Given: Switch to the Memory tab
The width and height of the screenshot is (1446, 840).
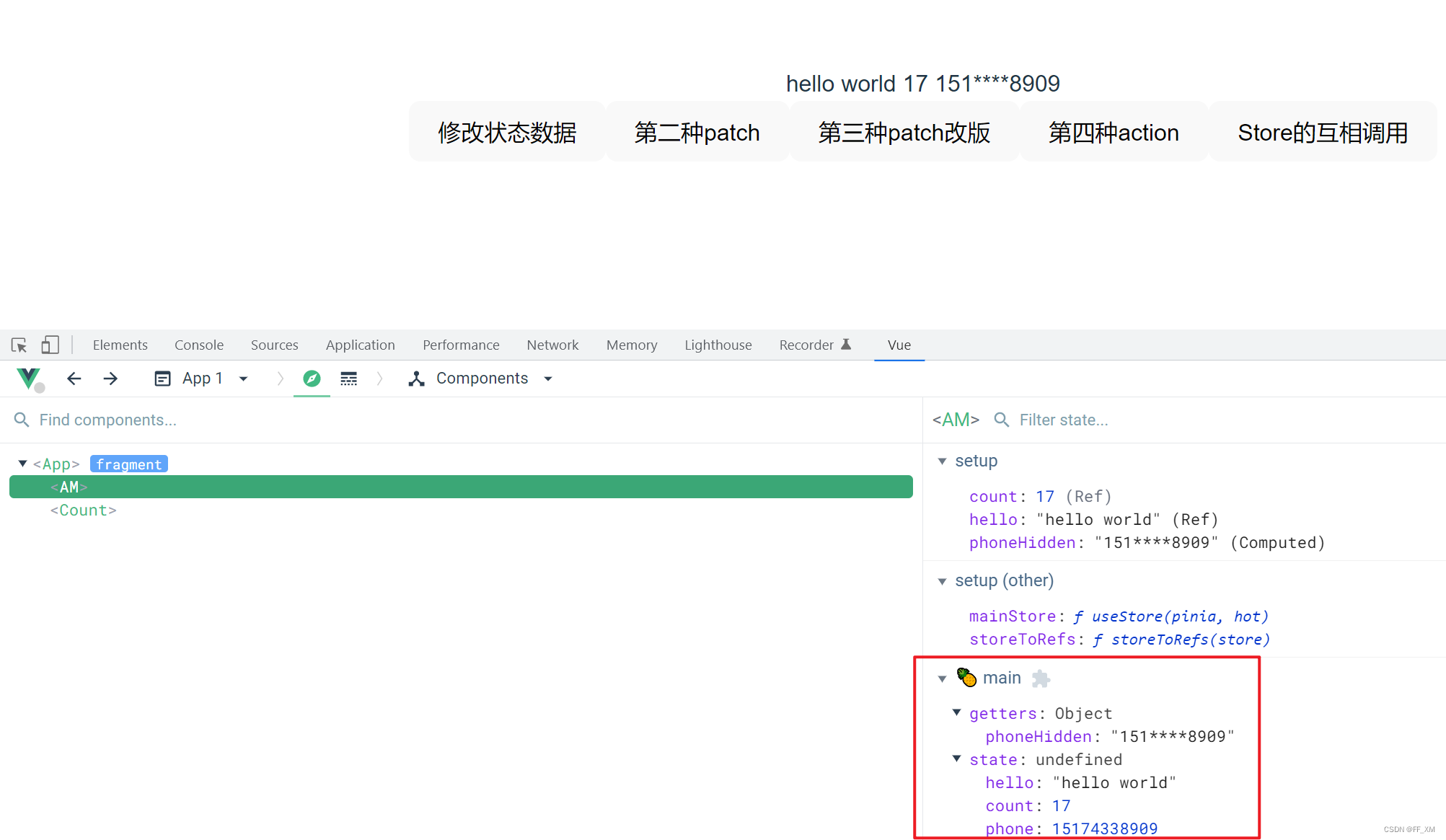Looking at the screenshot, I should click(631, 345).
